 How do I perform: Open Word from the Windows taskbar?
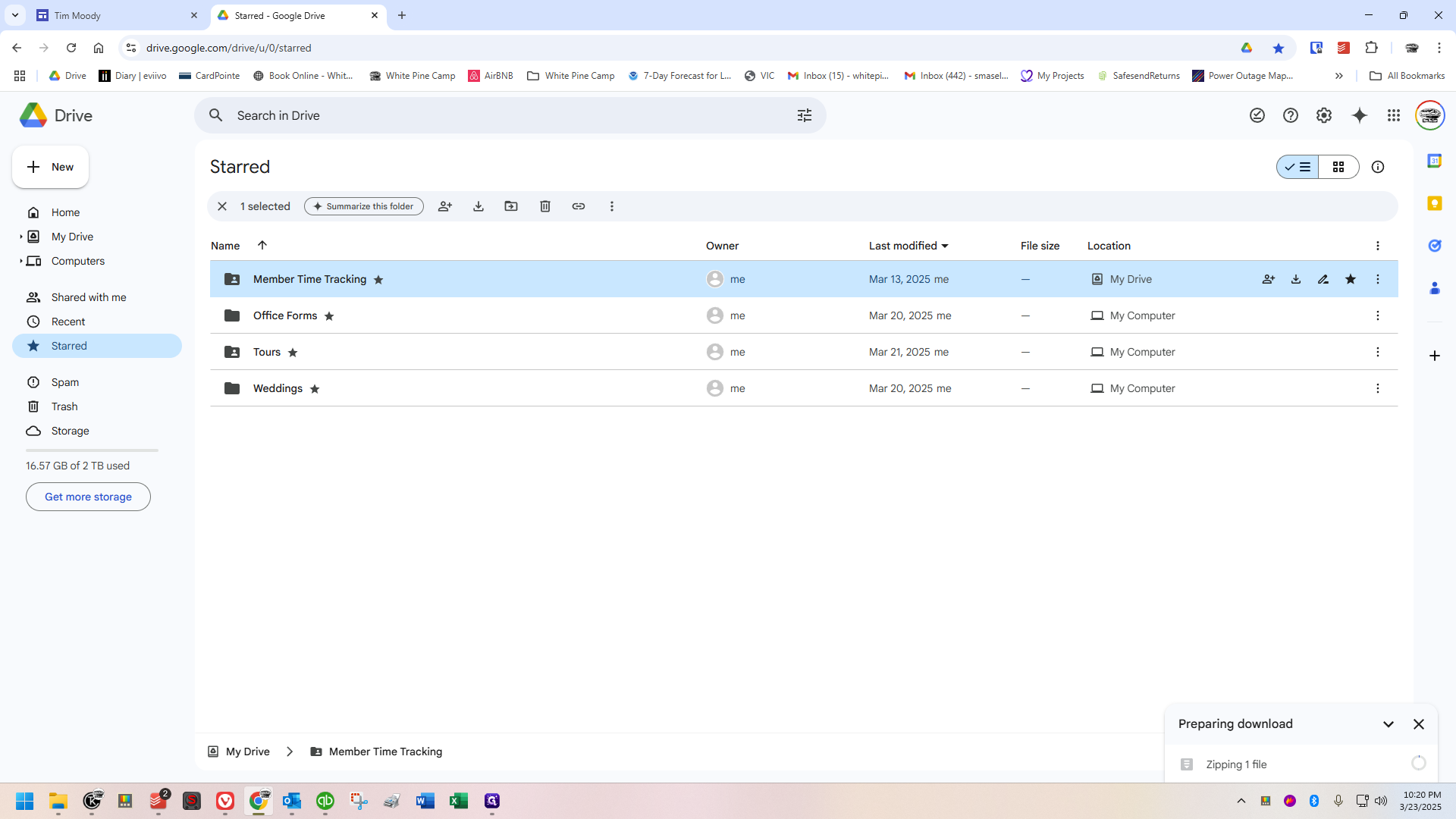click(x=425, y=801)
